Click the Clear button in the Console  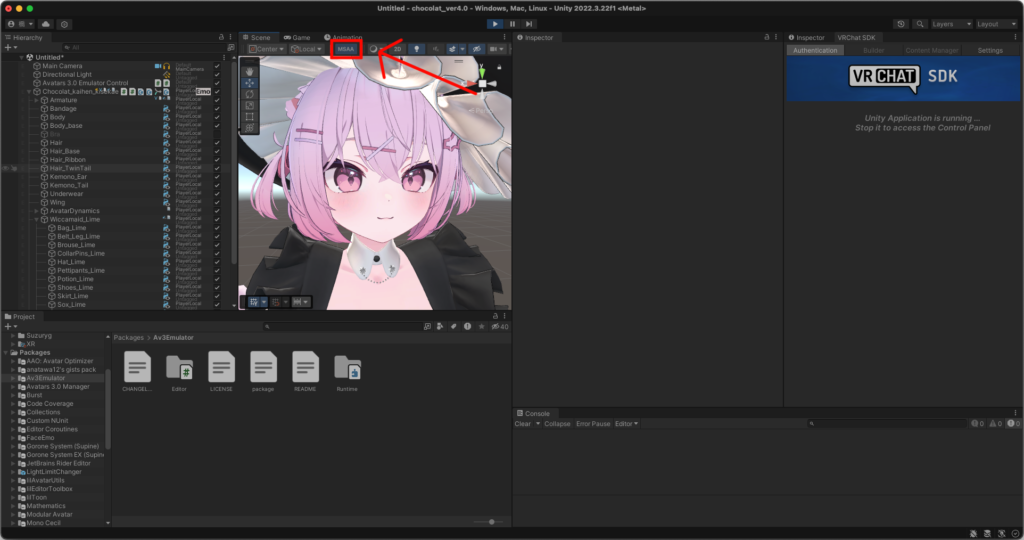[x=522, y=424]
